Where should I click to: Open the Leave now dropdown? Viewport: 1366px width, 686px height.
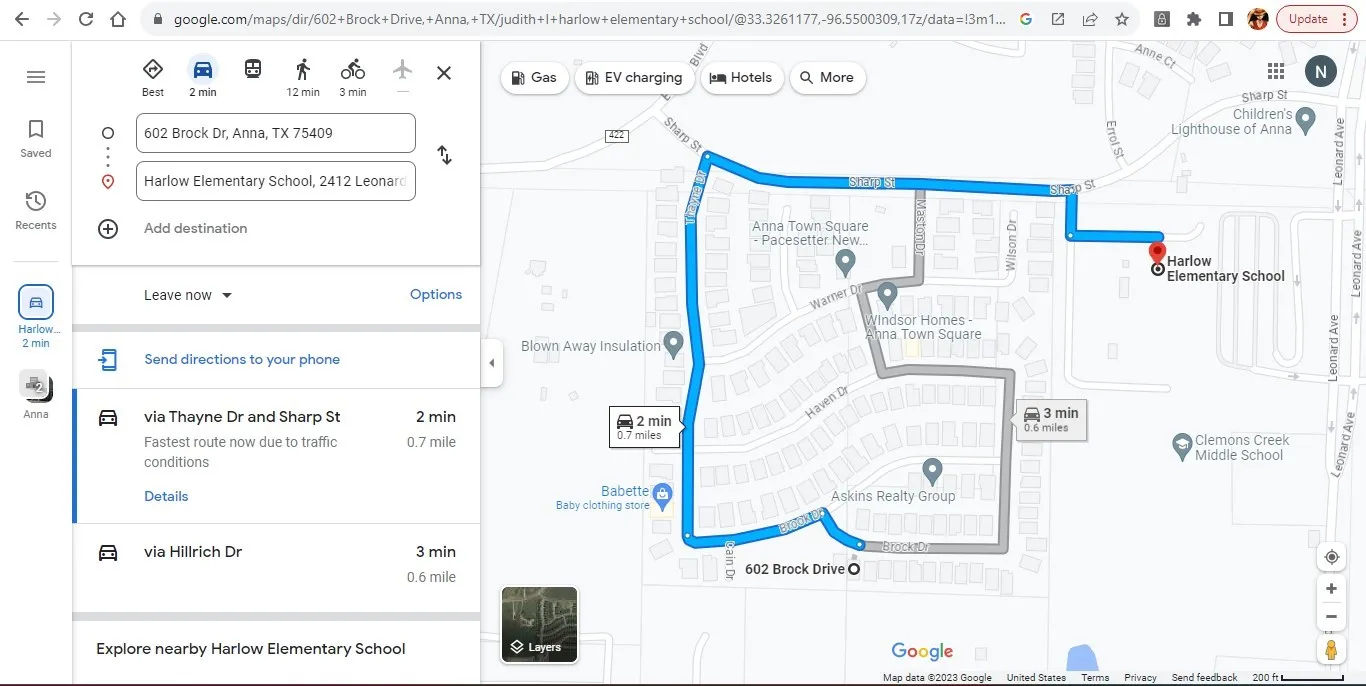[188, 295]
